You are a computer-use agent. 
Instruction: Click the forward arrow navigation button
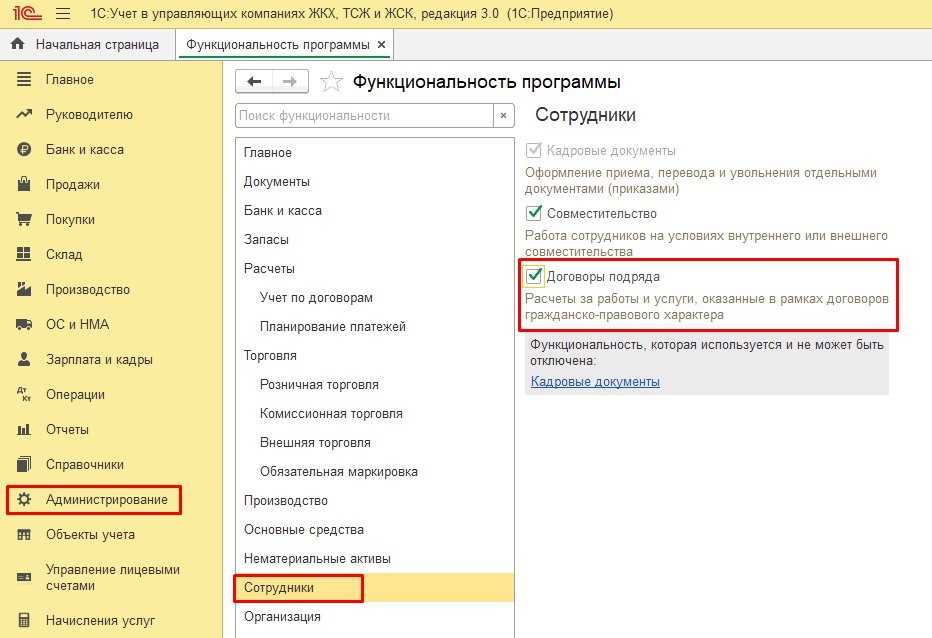click(290, 82)
